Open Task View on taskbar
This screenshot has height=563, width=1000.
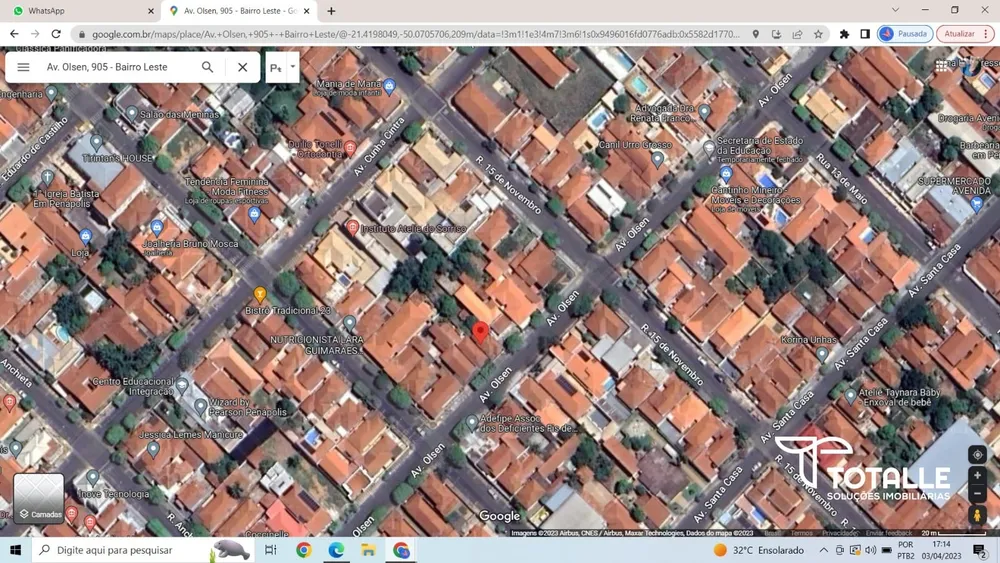270,550
